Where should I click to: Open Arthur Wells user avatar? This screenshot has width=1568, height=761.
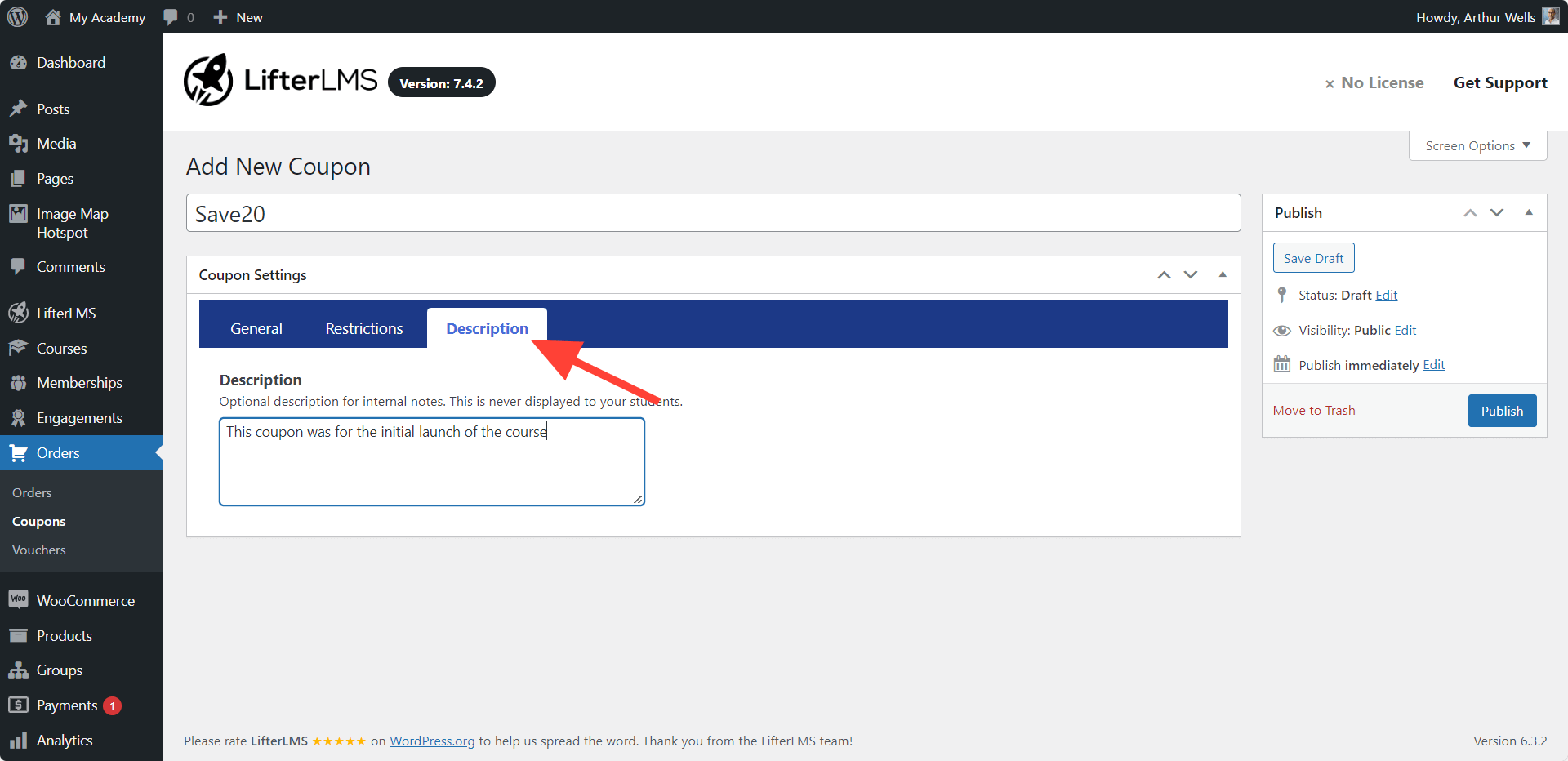pos(1551,16)
